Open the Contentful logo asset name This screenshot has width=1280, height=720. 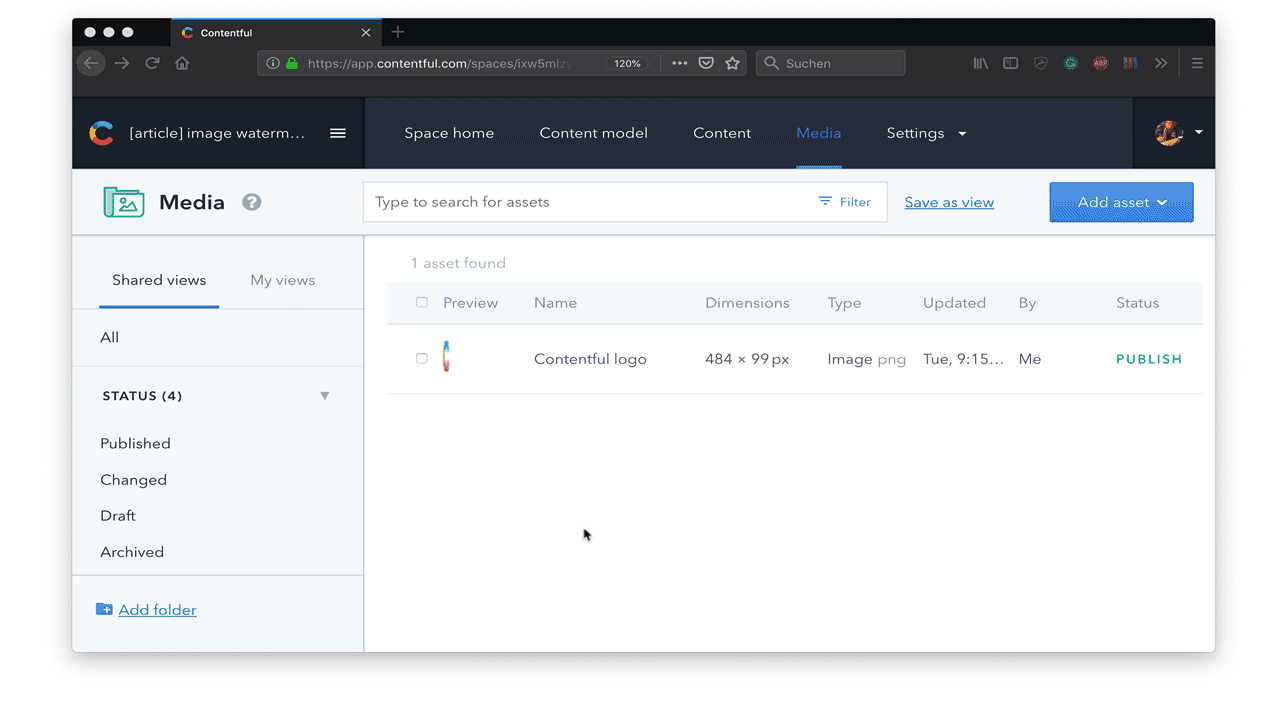[590, 359]
